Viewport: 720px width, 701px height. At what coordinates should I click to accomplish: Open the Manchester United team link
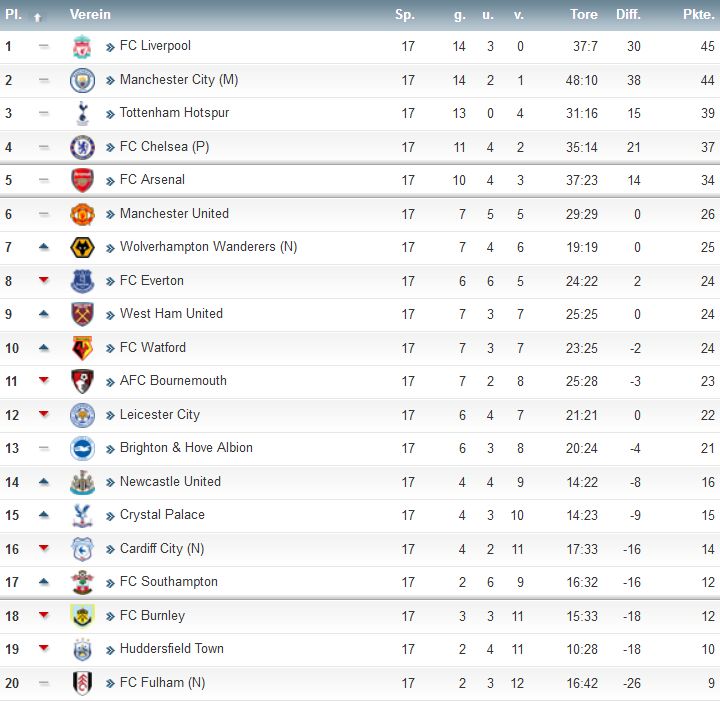point(174,213)
